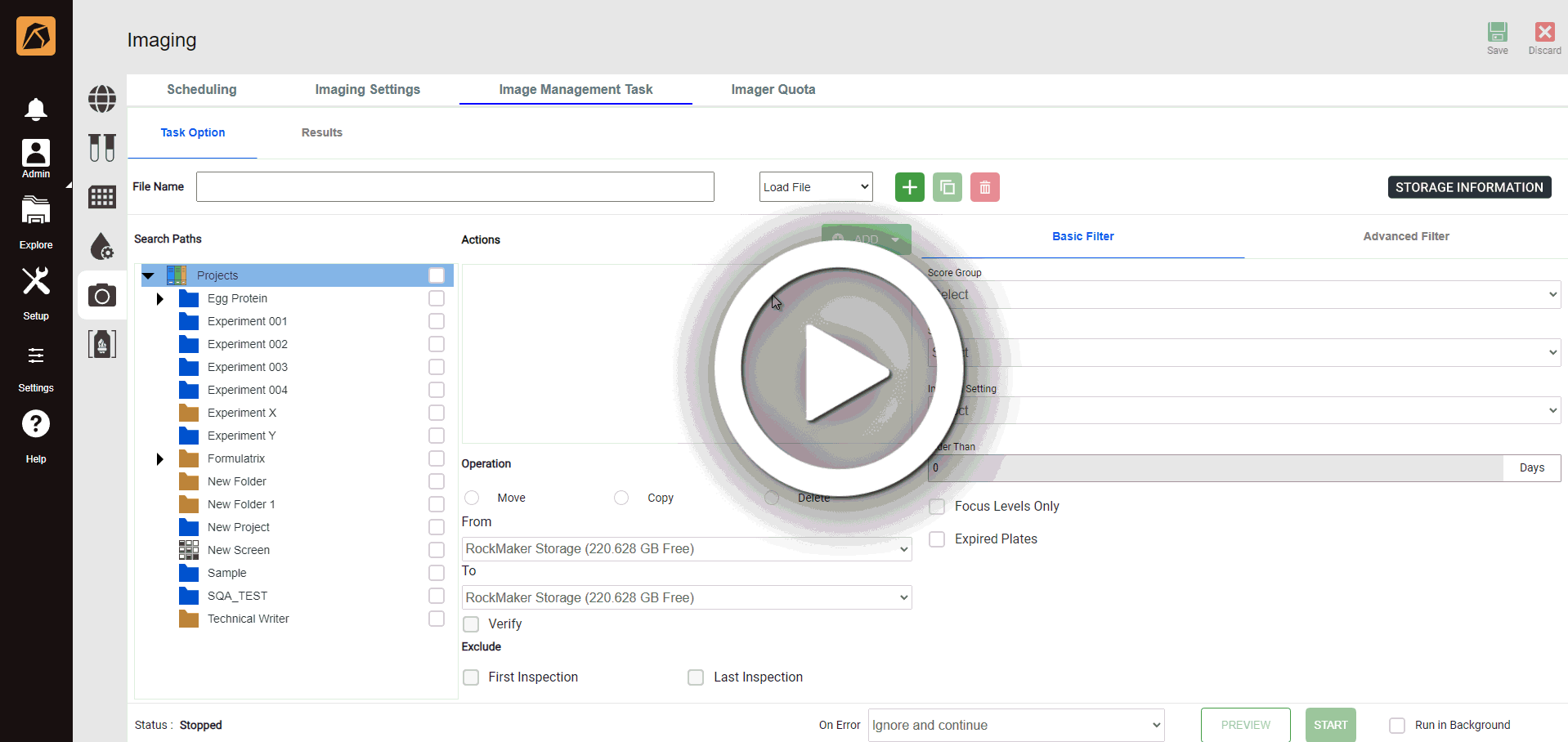Image resolution: width=1568 pixels, height=742 pixels.
Task: Open Image Management Task tab
Action: click(x=576, y=90)
